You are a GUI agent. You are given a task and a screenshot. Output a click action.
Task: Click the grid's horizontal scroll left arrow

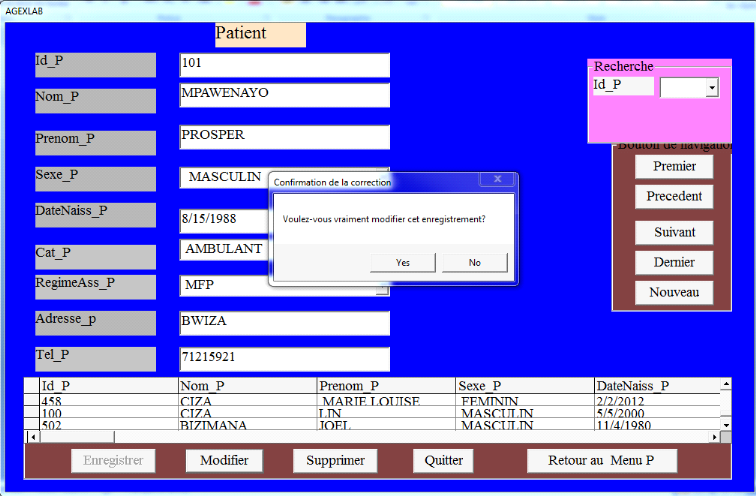33,437
